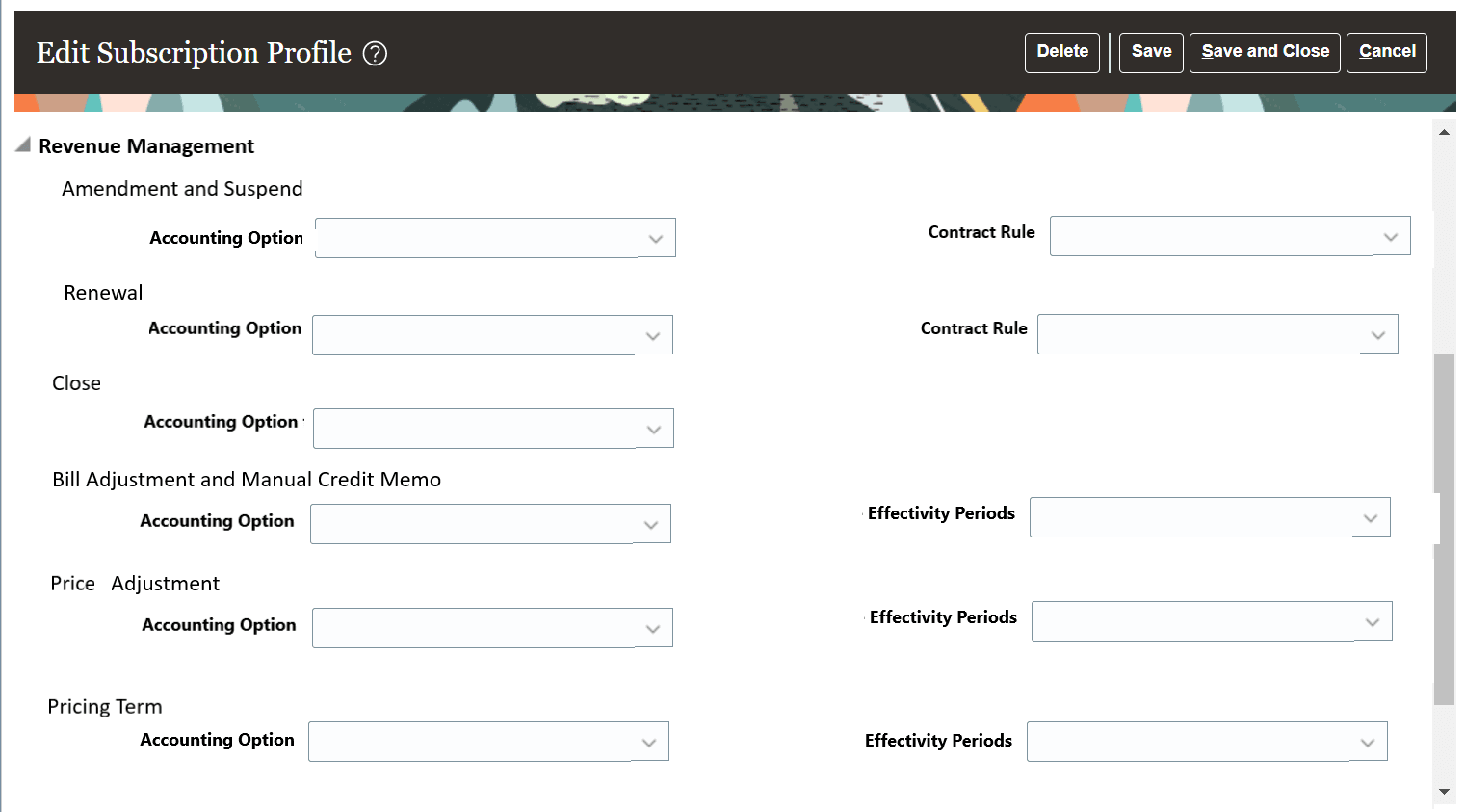The width and height of the screenshot is (1465, 812).
Task: Click the Close section label
Action: [x=76, y=383]
